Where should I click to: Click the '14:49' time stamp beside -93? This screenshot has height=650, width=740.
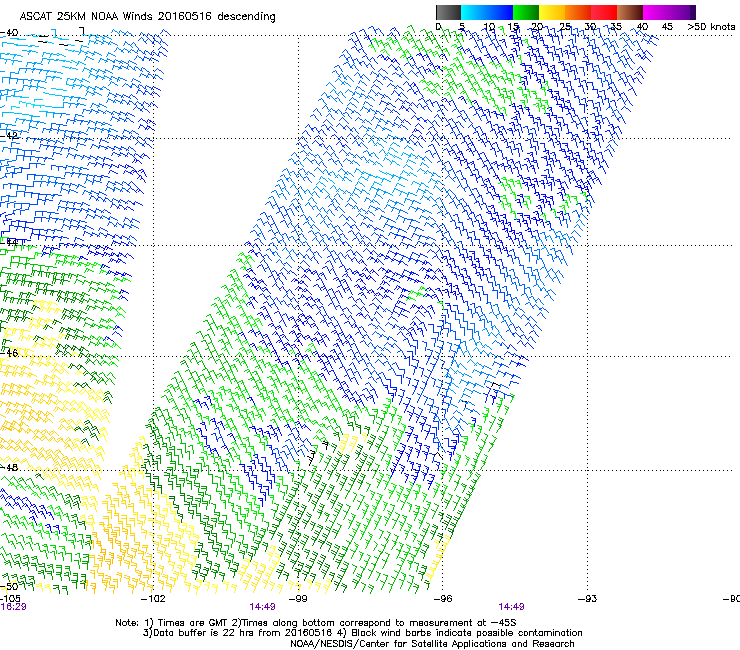click(511, 607)
